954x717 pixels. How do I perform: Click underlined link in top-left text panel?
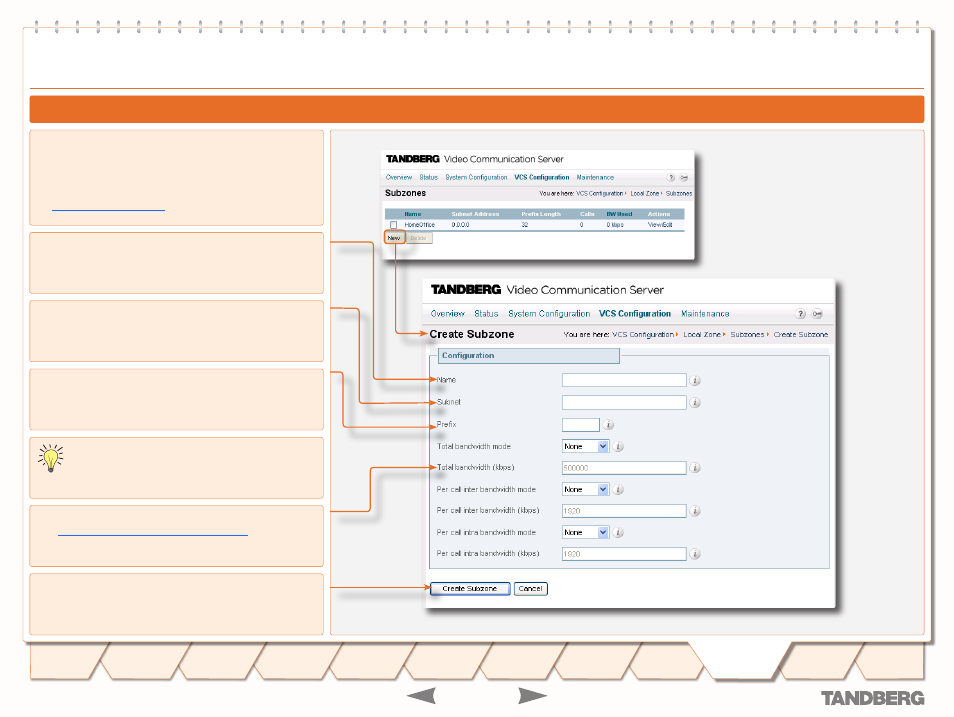click(108, 208)
